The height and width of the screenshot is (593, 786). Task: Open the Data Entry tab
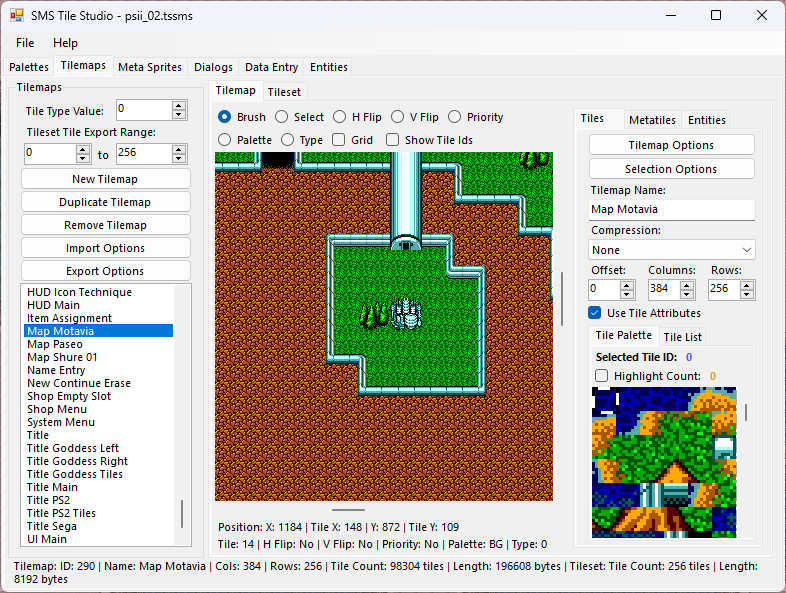click(271, 67)
